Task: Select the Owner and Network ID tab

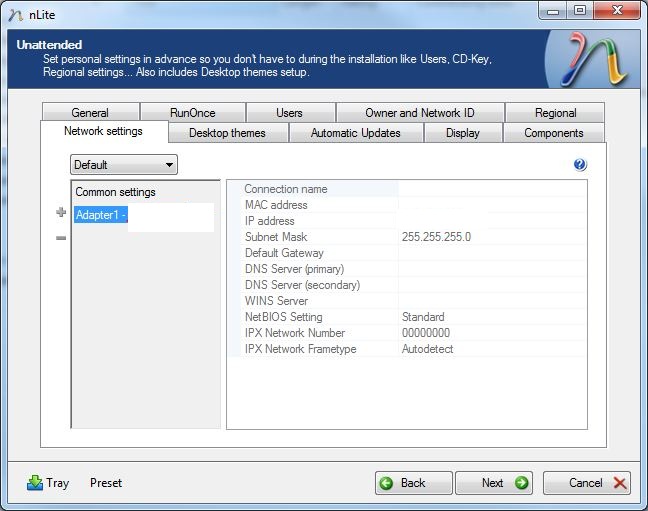Action: coord(420,112)
